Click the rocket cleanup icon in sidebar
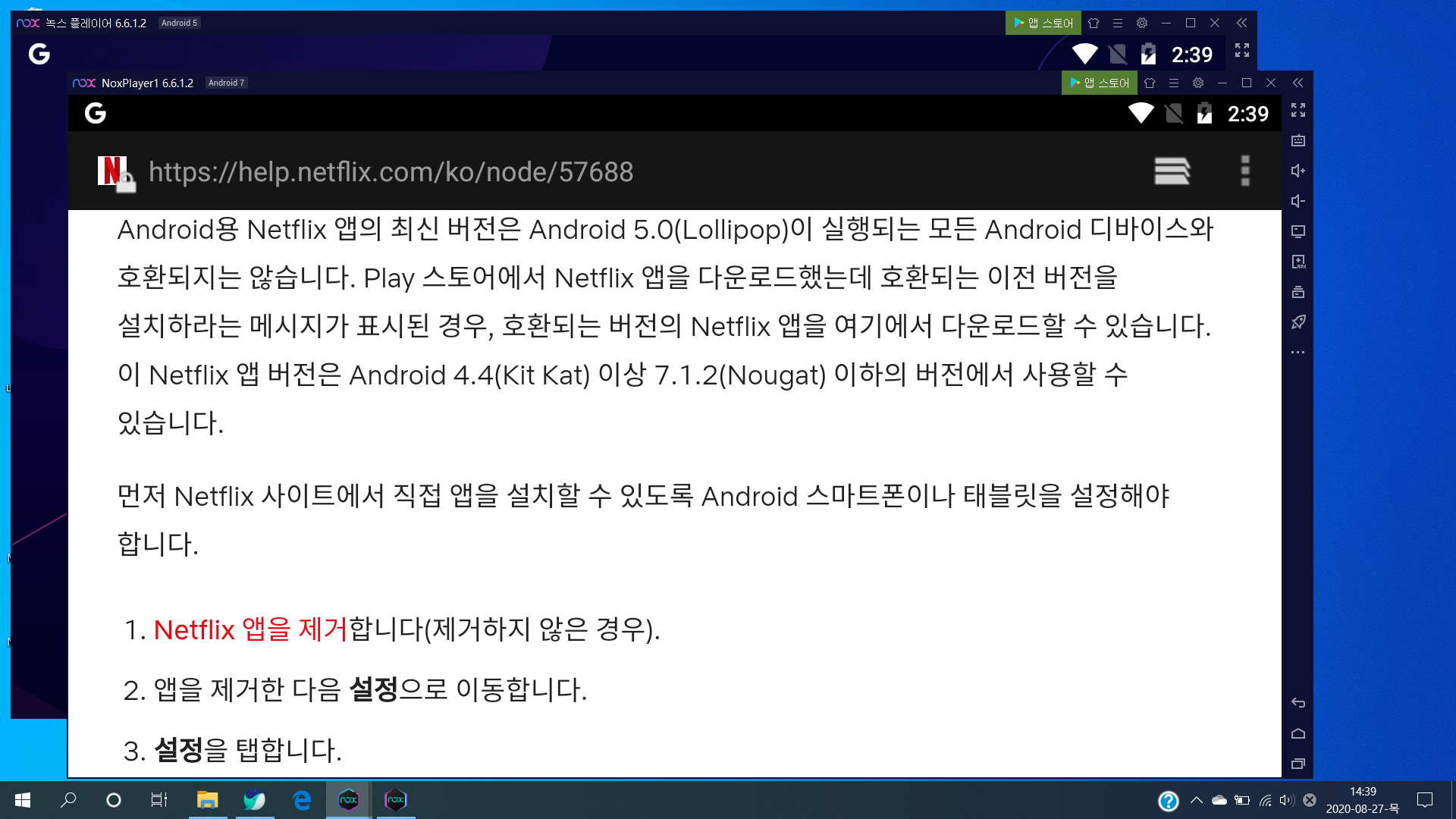 tap(1298, 322)
